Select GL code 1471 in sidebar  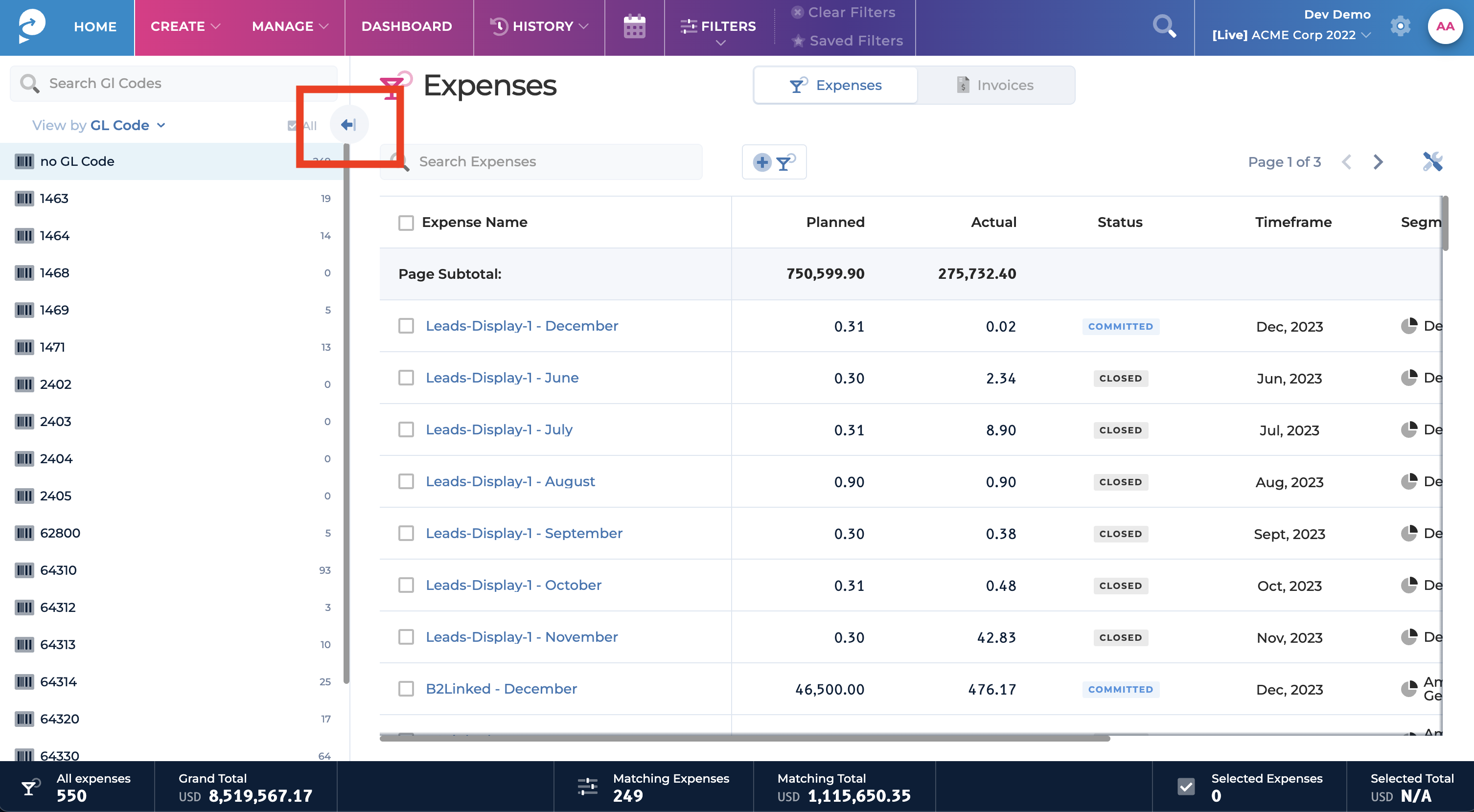pos(172,347)
